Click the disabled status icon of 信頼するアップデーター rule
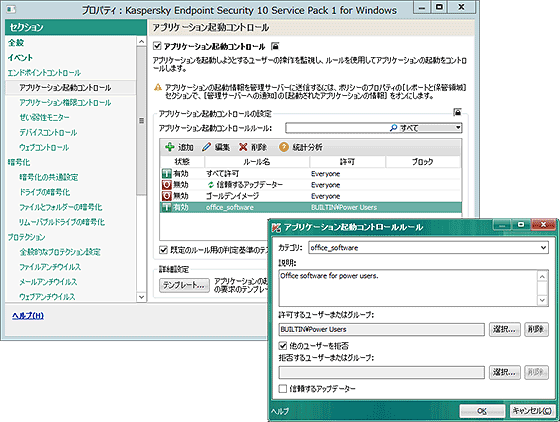 [x=166, y=185]
